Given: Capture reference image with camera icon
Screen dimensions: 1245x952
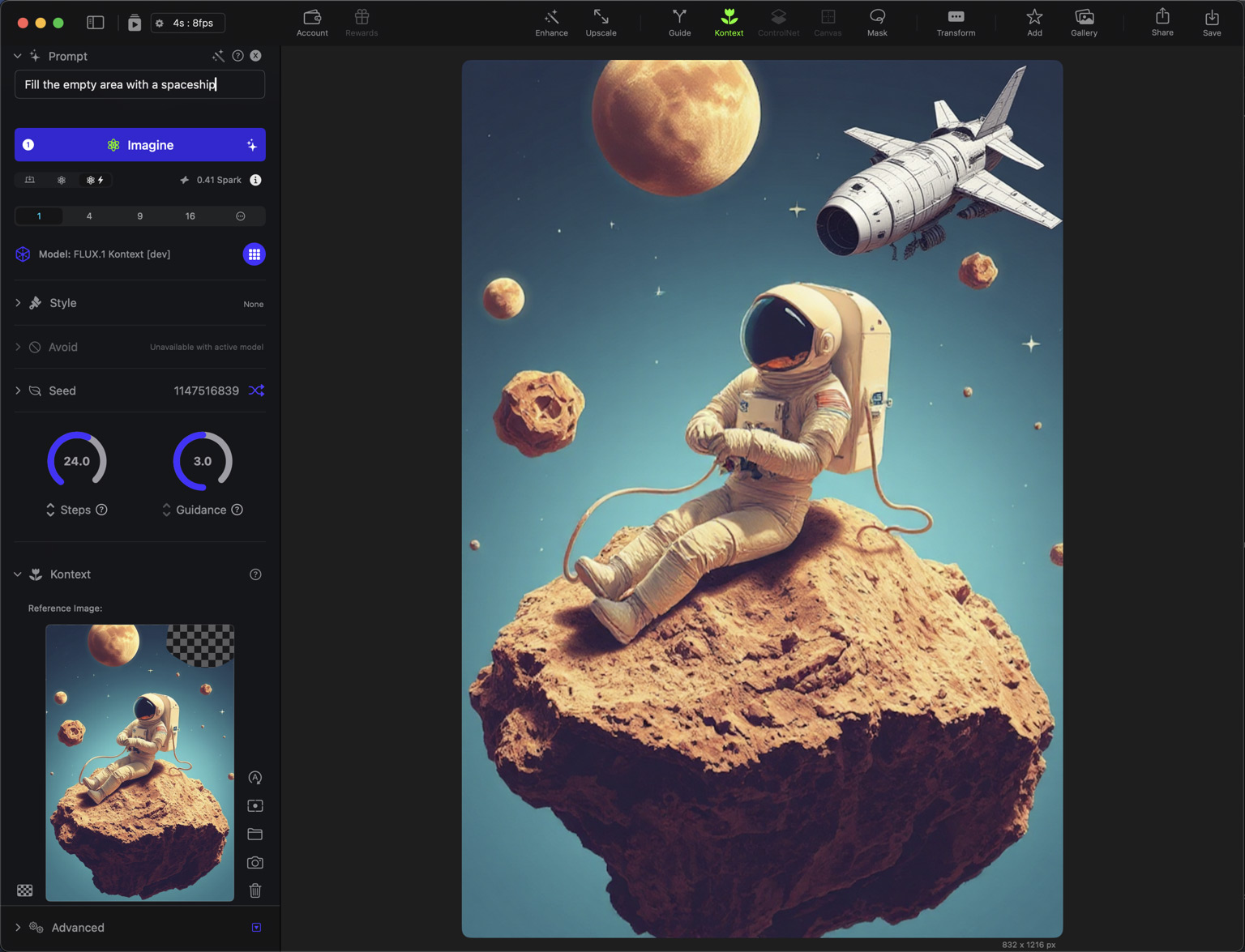Looking at the screenshot, I should (x=255, y=862).
